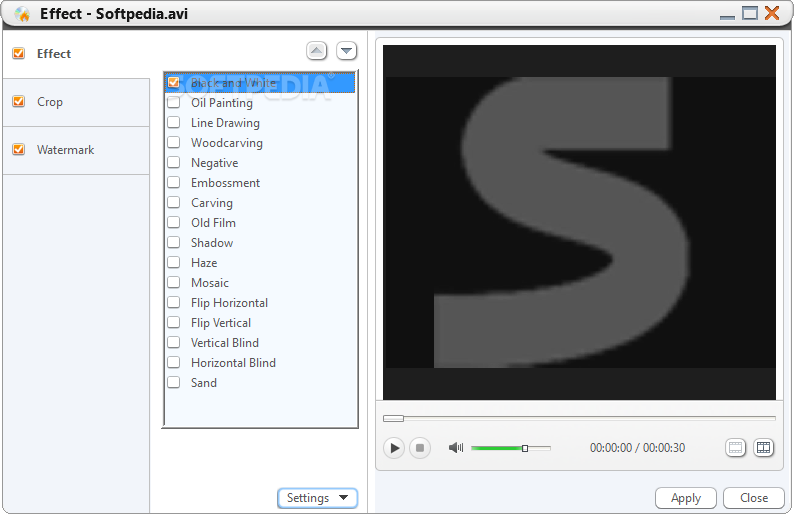Enable the Shadow effect checkbox
The image size is (794, 514).
coord(174,243)
